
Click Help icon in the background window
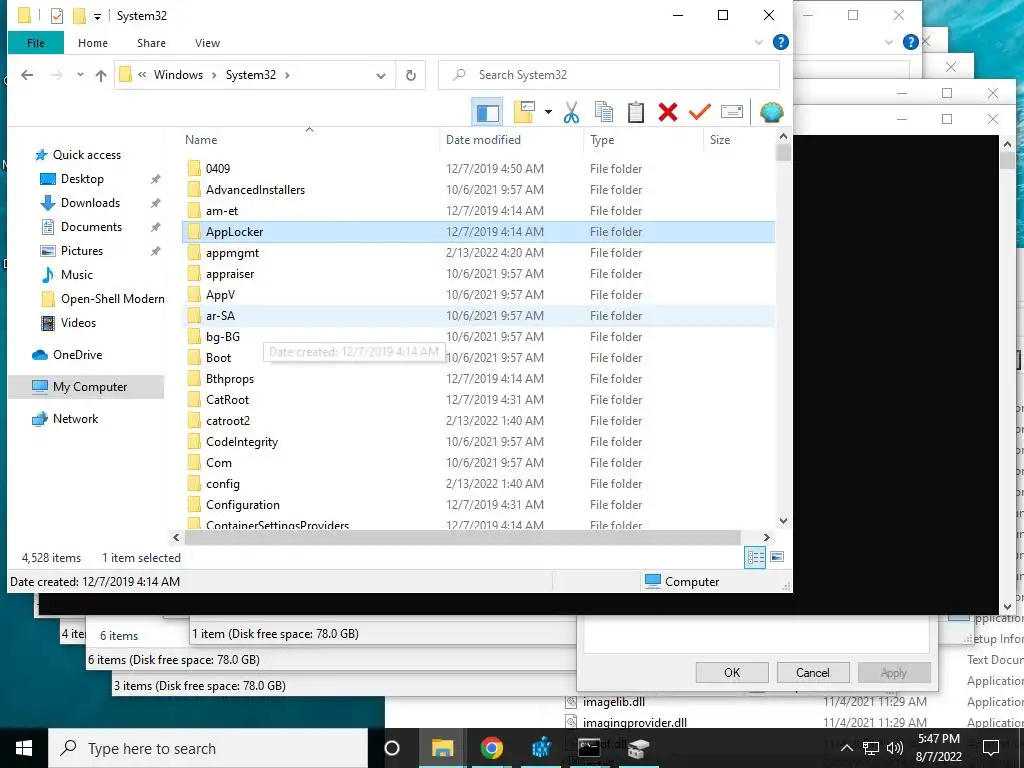point(910,42)
